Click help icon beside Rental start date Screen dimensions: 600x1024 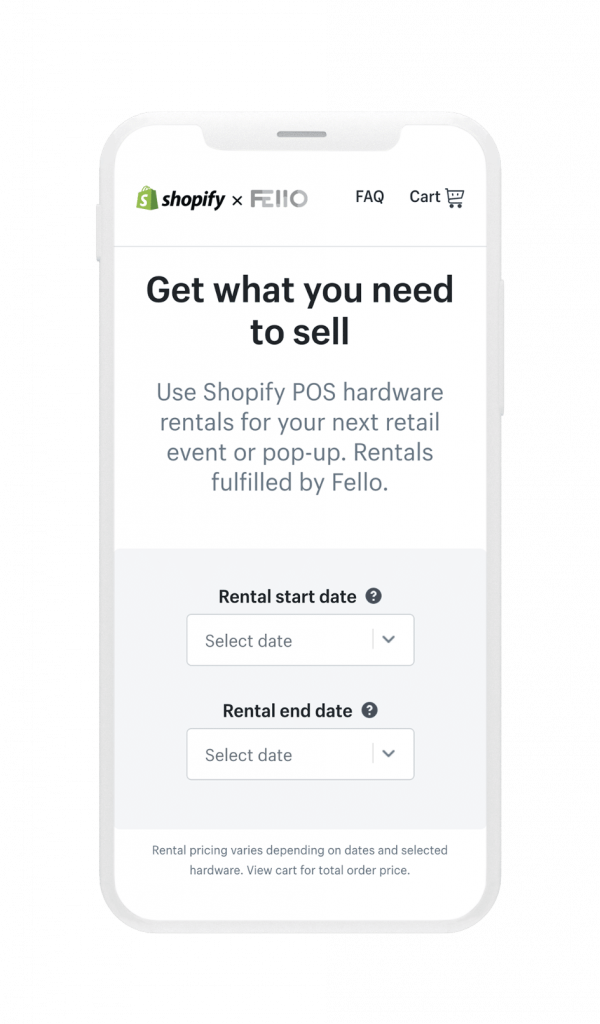point(373,596)
